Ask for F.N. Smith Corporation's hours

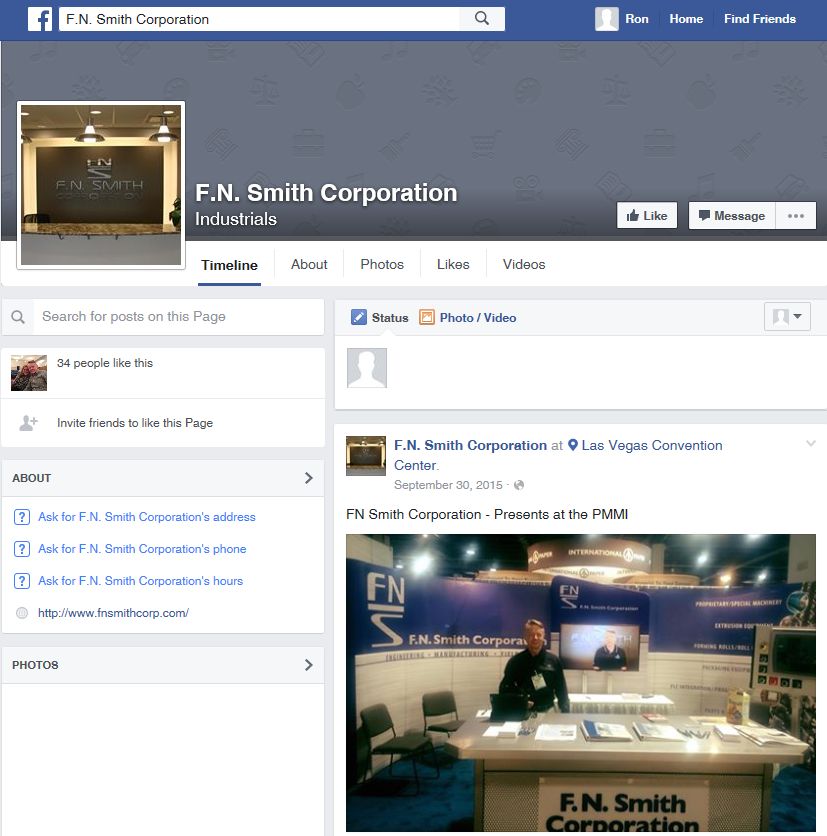tap(140, 581)
